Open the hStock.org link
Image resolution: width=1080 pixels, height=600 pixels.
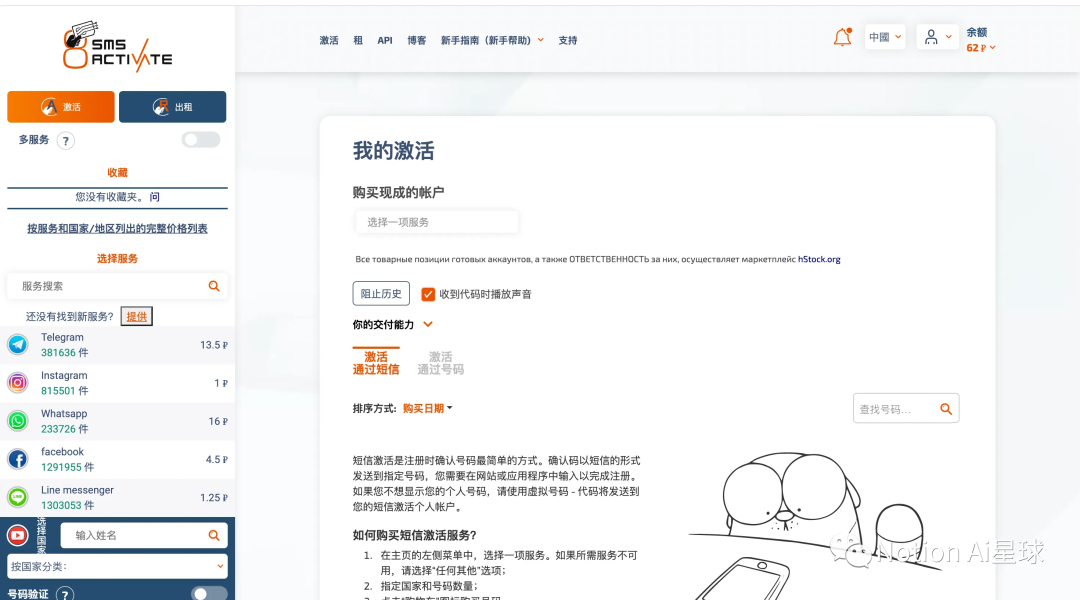pos(819,260)
